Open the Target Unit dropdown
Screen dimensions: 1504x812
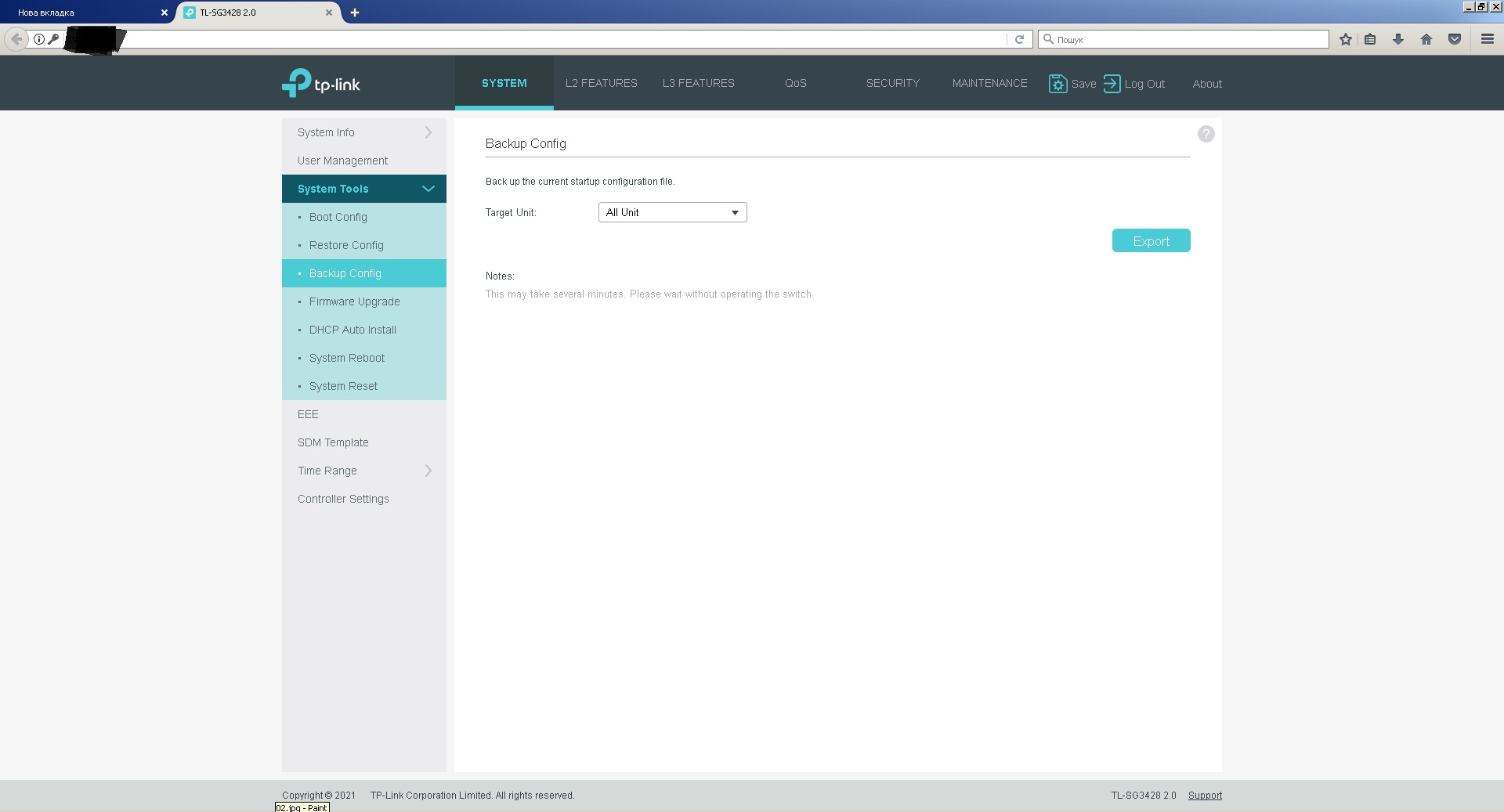tap(672, 212)
